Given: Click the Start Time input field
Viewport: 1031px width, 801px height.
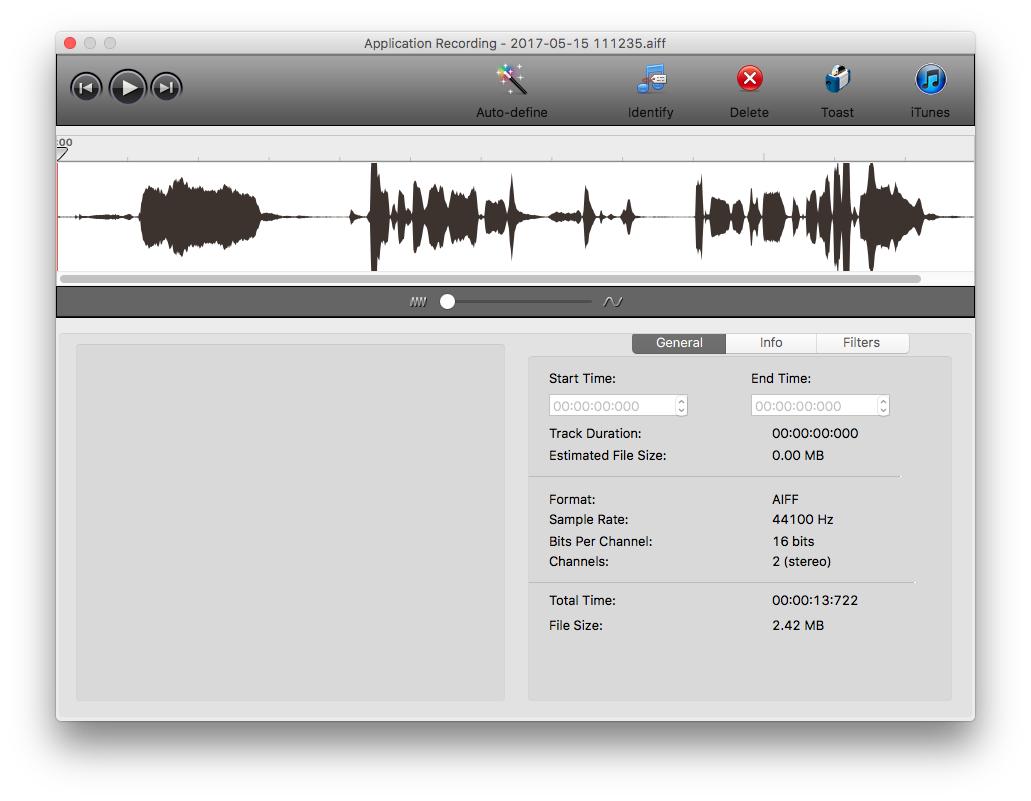Looking at the screenshot, I should (612, 406).
